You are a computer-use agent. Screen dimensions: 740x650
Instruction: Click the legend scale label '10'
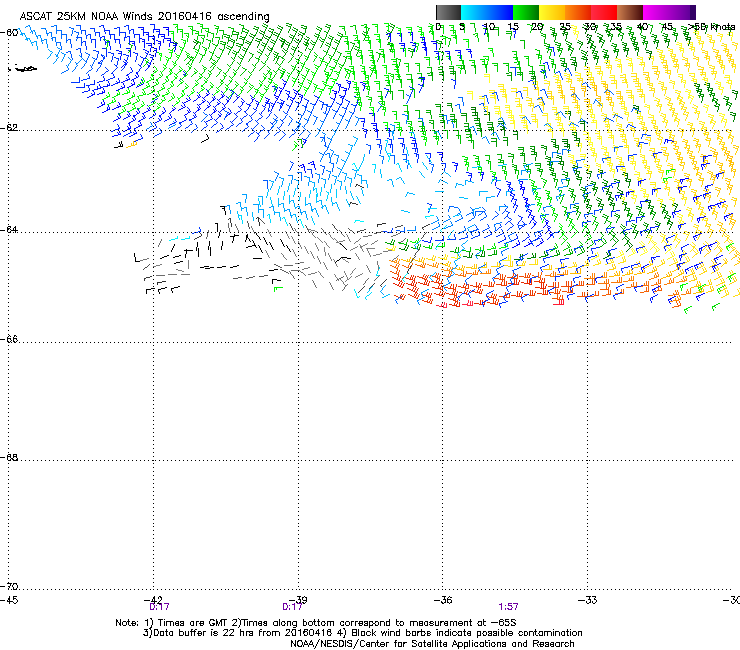[489, 27]
